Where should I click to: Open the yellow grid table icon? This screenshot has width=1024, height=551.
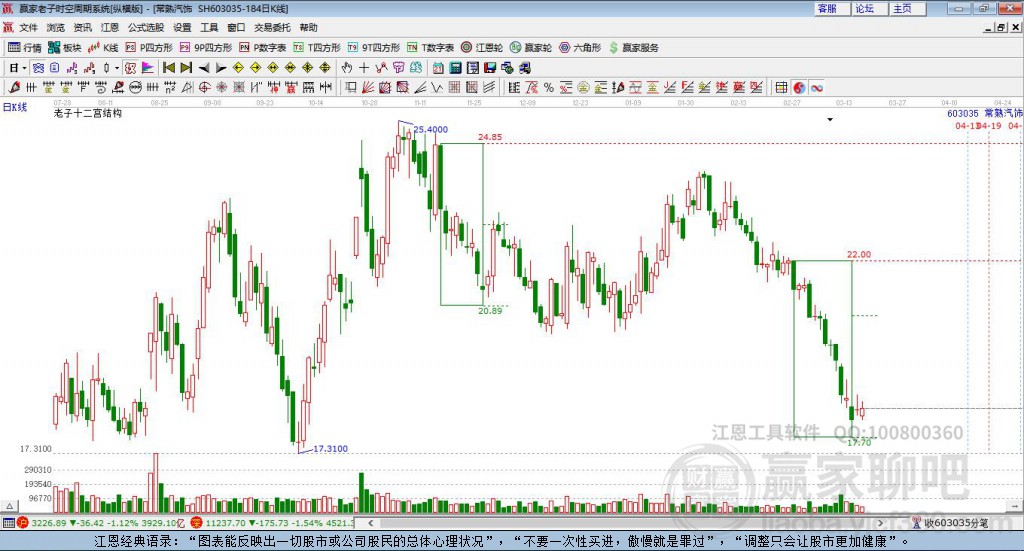[781, 87]
